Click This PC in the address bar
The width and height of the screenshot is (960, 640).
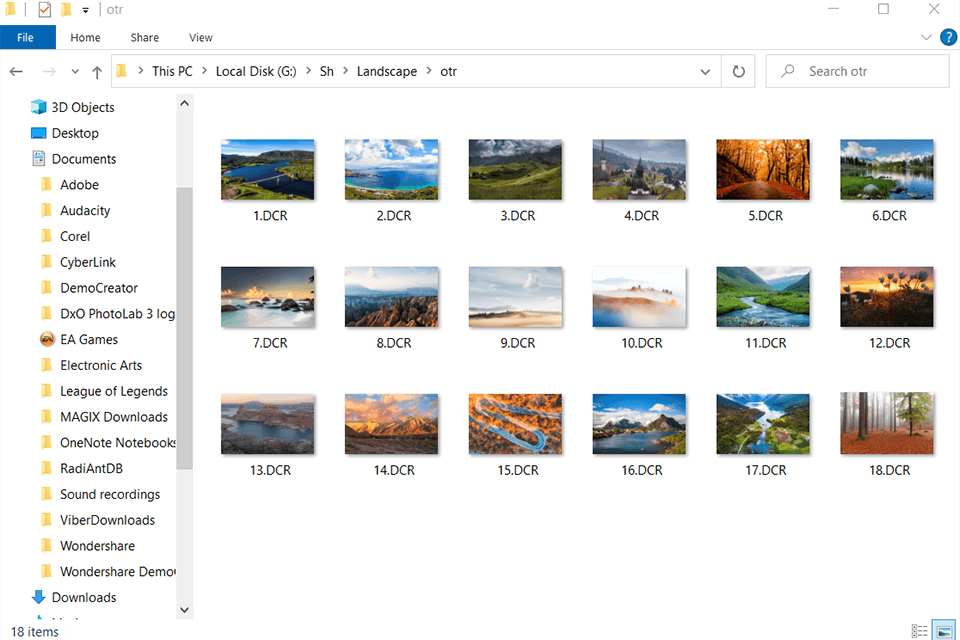click(x=172, y=72)
